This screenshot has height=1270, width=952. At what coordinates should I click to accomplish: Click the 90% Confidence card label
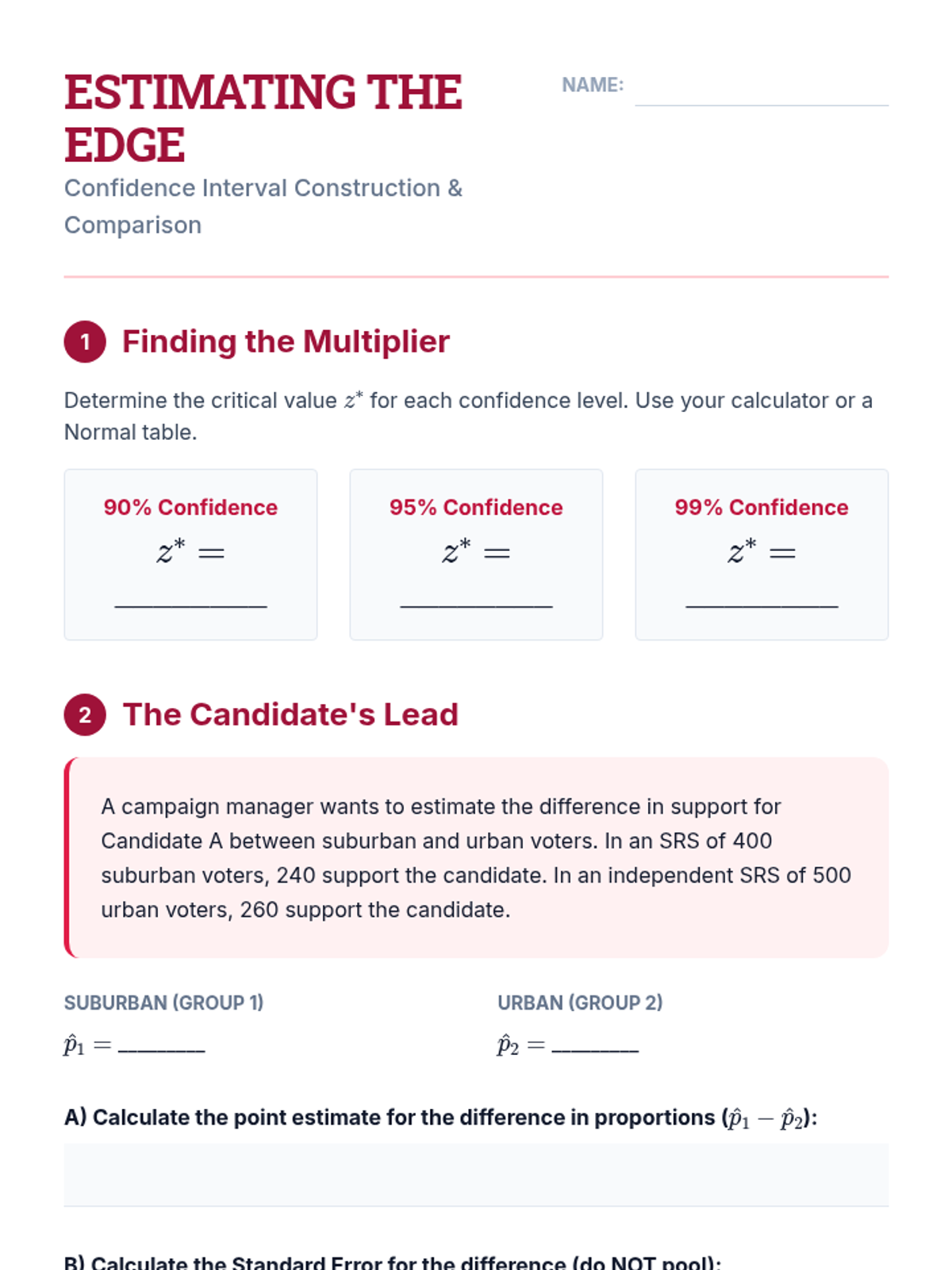(x=190, y=508)
